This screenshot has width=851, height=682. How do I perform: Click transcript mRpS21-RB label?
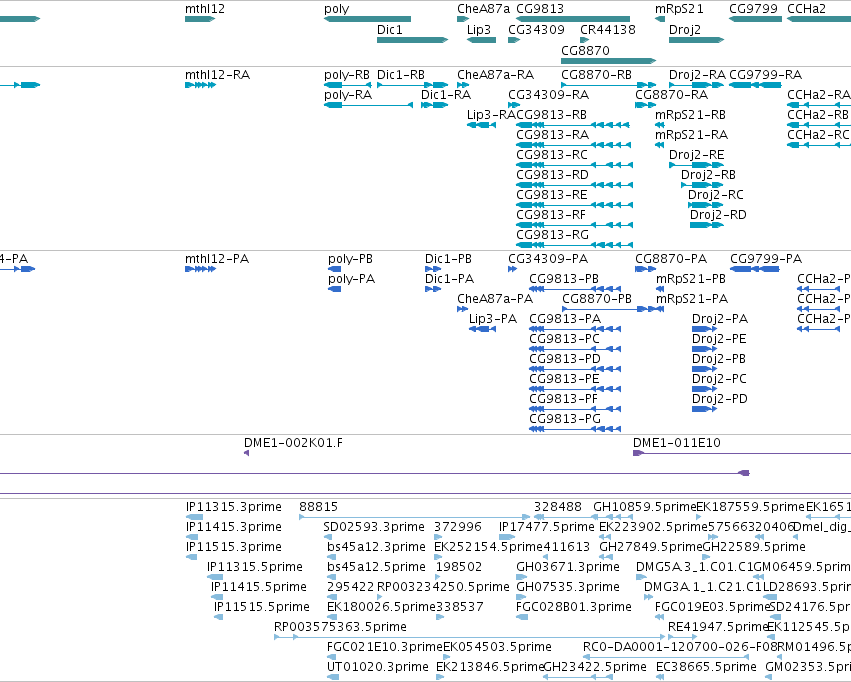pyautogui.click(x=690, y=114)
